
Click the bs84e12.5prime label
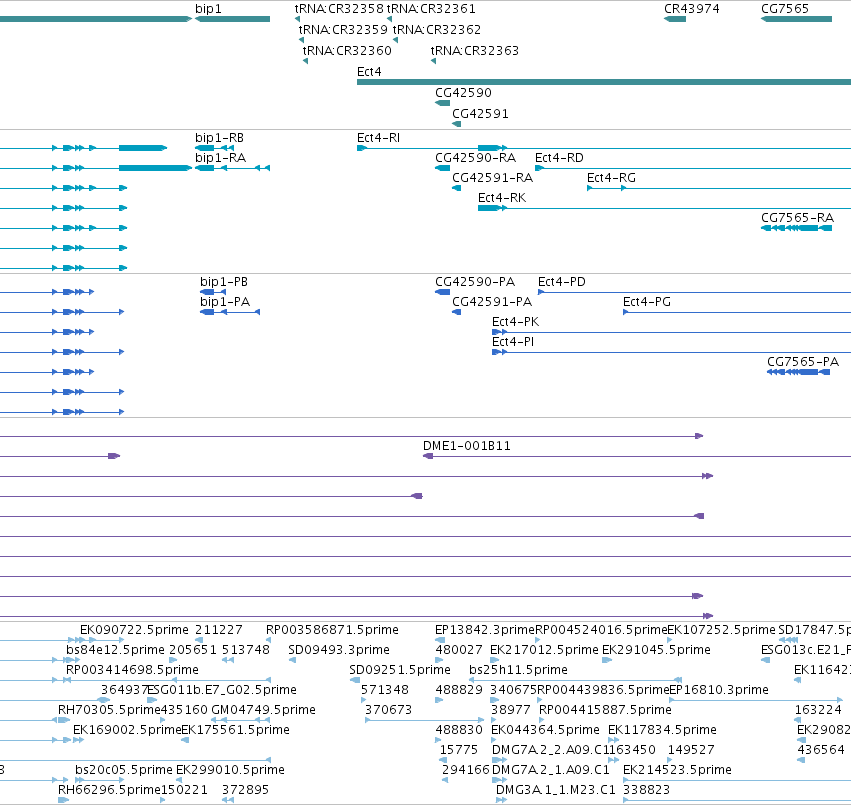pos(115,650)
